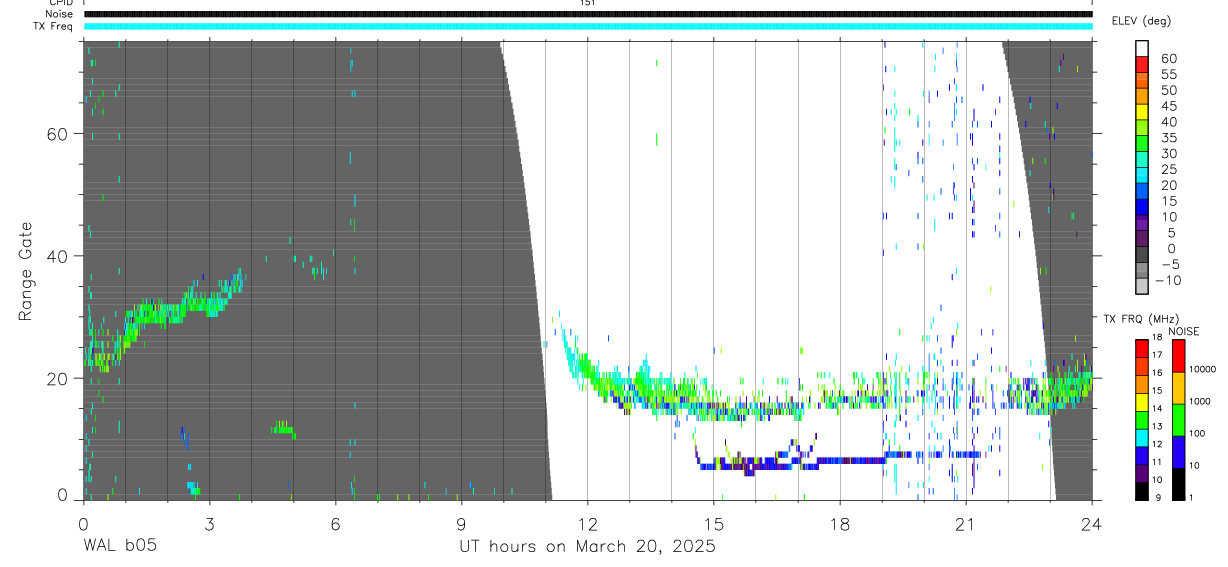
Task: Click the 'Noise' row label at top
Action: pos(60,14)
